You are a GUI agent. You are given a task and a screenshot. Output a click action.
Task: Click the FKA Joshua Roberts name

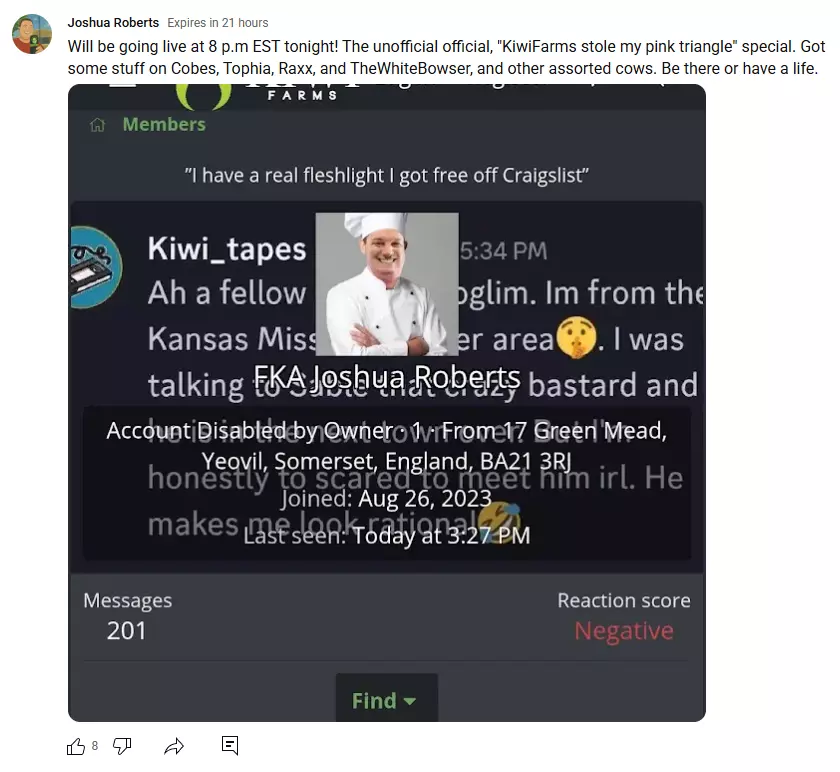[387, 377]
